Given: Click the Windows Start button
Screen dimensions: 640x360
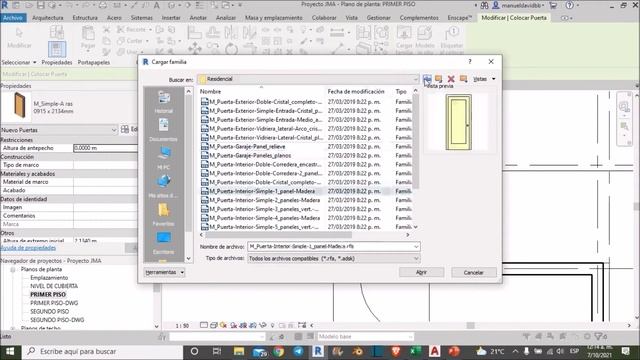Looking at the screenshot, I should [x=10, y=351].
